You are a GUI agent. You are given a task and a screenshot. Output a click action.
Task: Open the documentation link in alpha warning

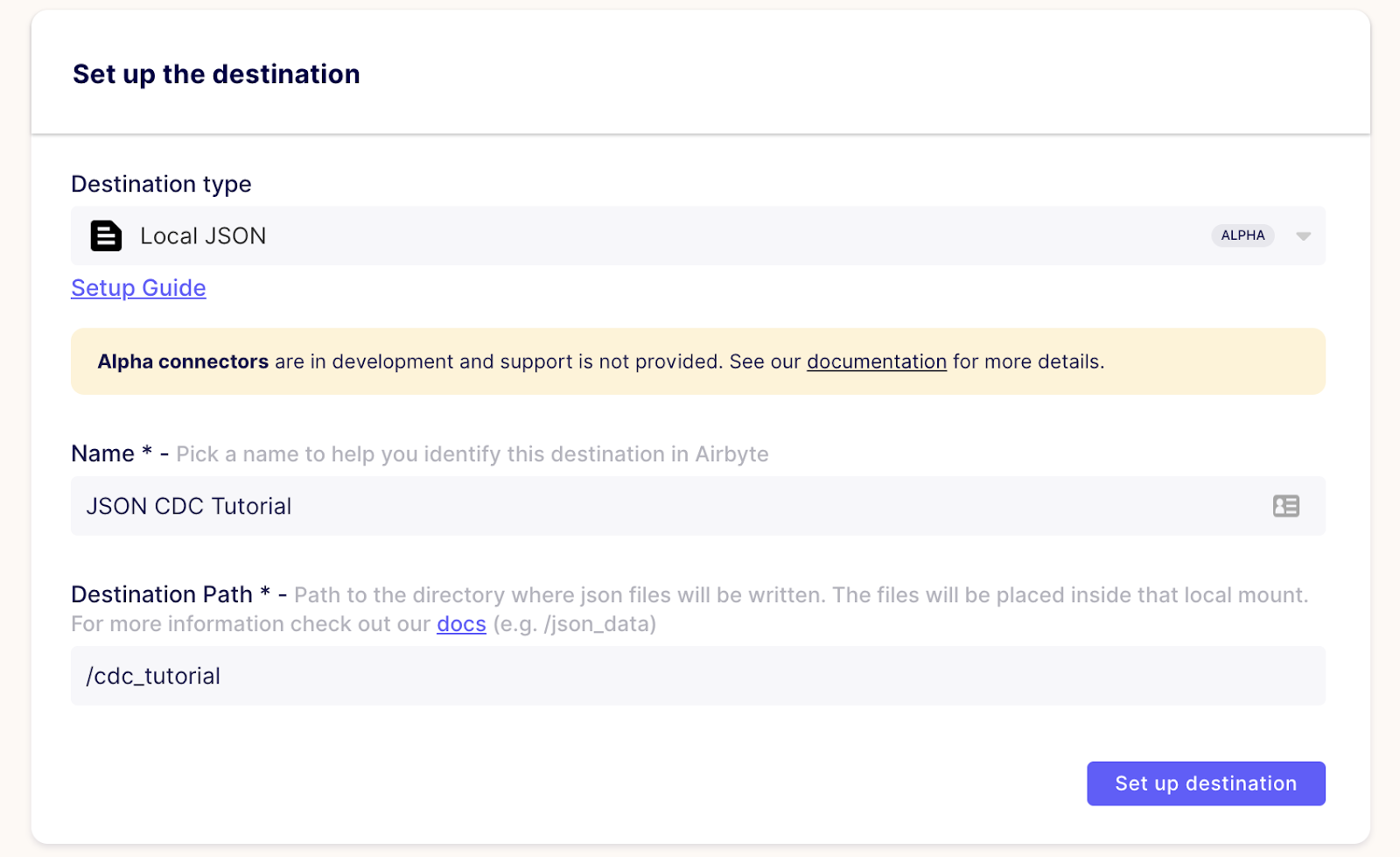[876, 362]
